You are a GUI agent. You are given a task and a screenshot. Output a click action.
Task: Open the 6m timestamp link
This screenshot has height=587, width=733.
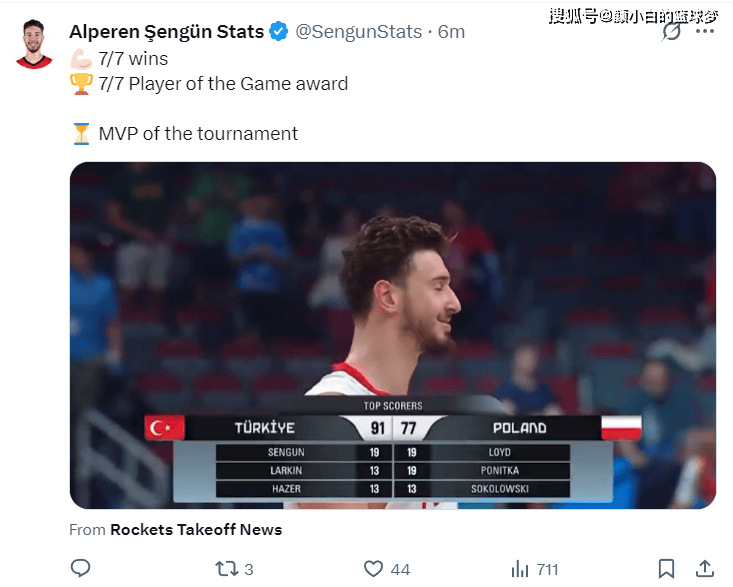(451, 32)
